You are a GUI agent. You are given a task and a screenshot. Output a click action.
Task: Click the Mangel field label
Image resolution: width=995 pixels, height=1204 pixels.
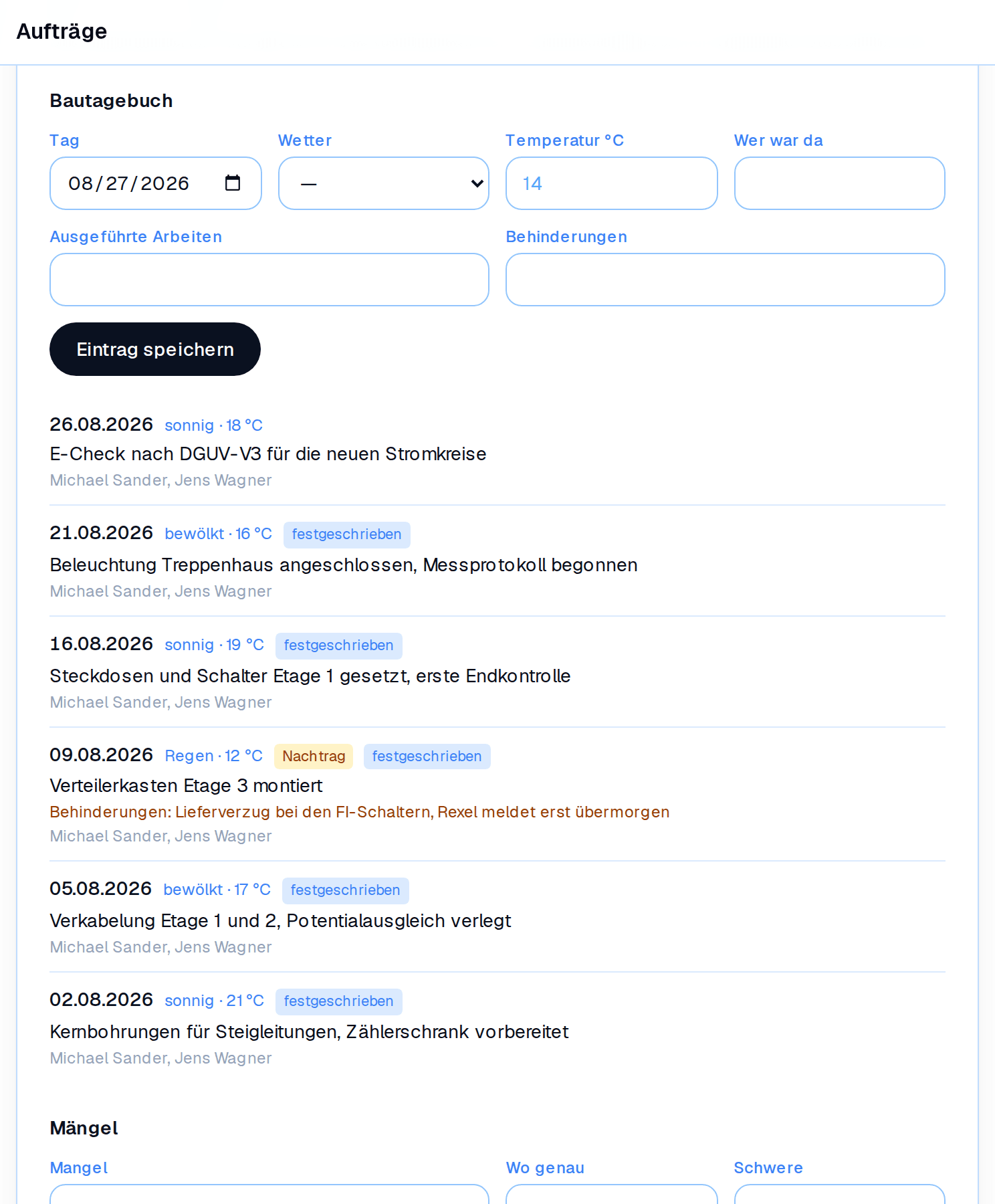[79, 1168]
